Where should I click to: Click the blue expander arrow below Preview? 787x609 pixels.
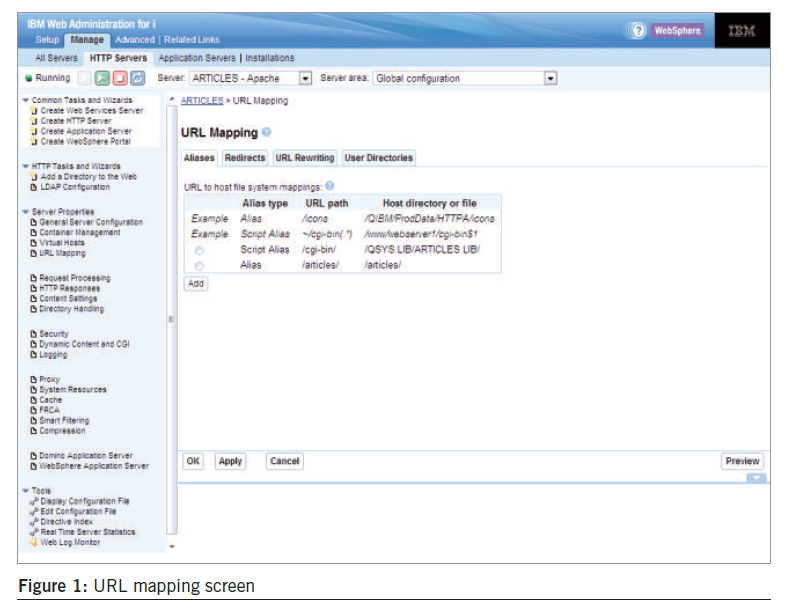click(x=756, y=477)
